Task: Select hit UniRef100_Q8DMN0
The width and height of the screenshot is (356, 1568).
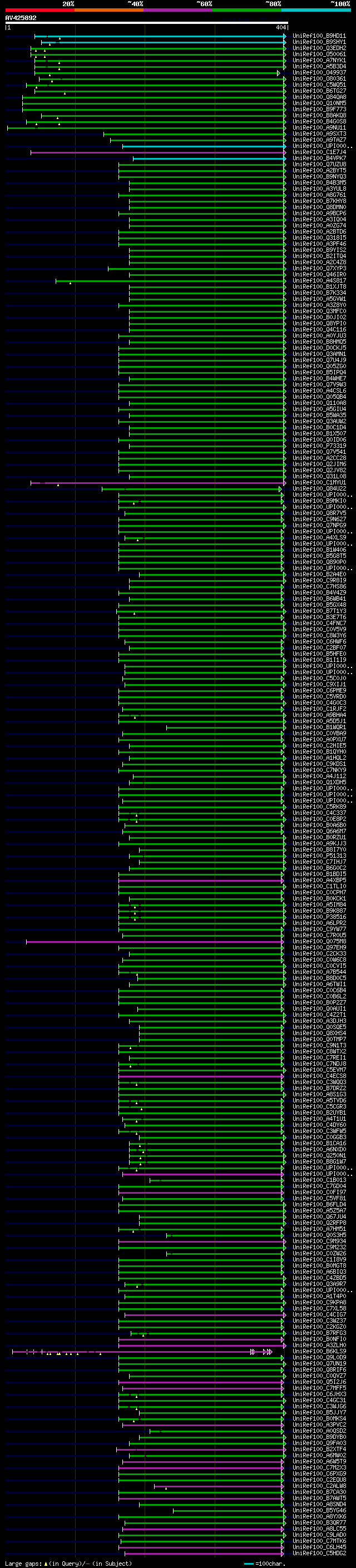Action: pyautogui.click(x=319, y=207)
